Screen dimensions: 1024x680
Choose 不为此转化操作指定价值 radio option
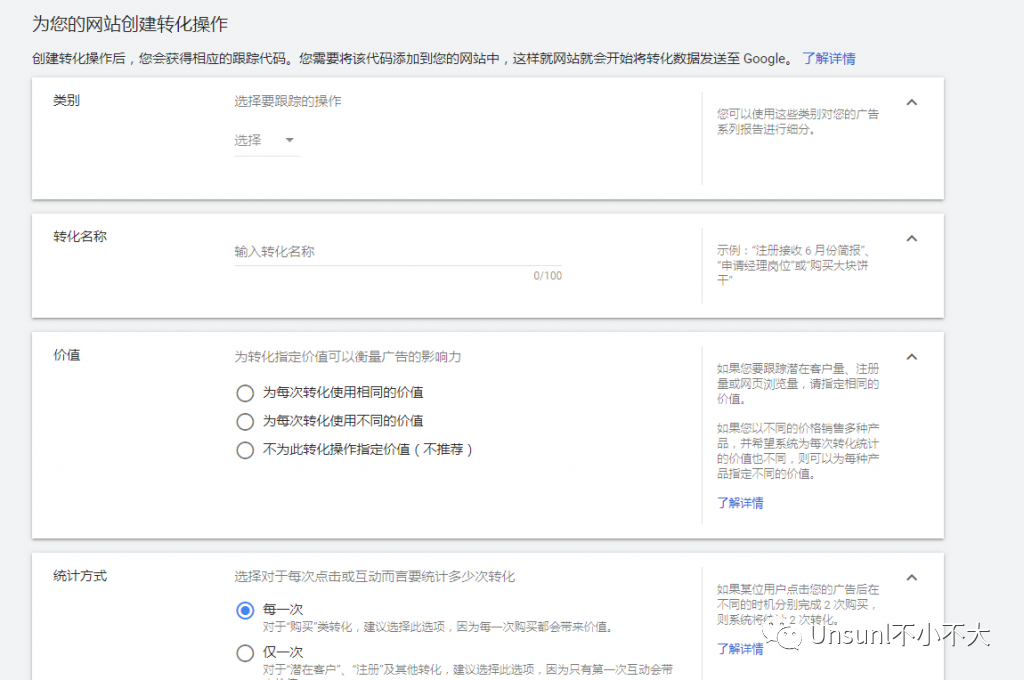pos(245,450)
